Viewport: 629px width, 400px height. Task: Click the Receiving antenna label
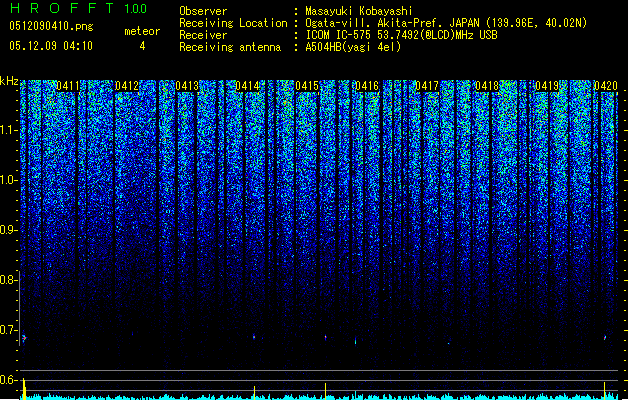[x=230, y=47]
